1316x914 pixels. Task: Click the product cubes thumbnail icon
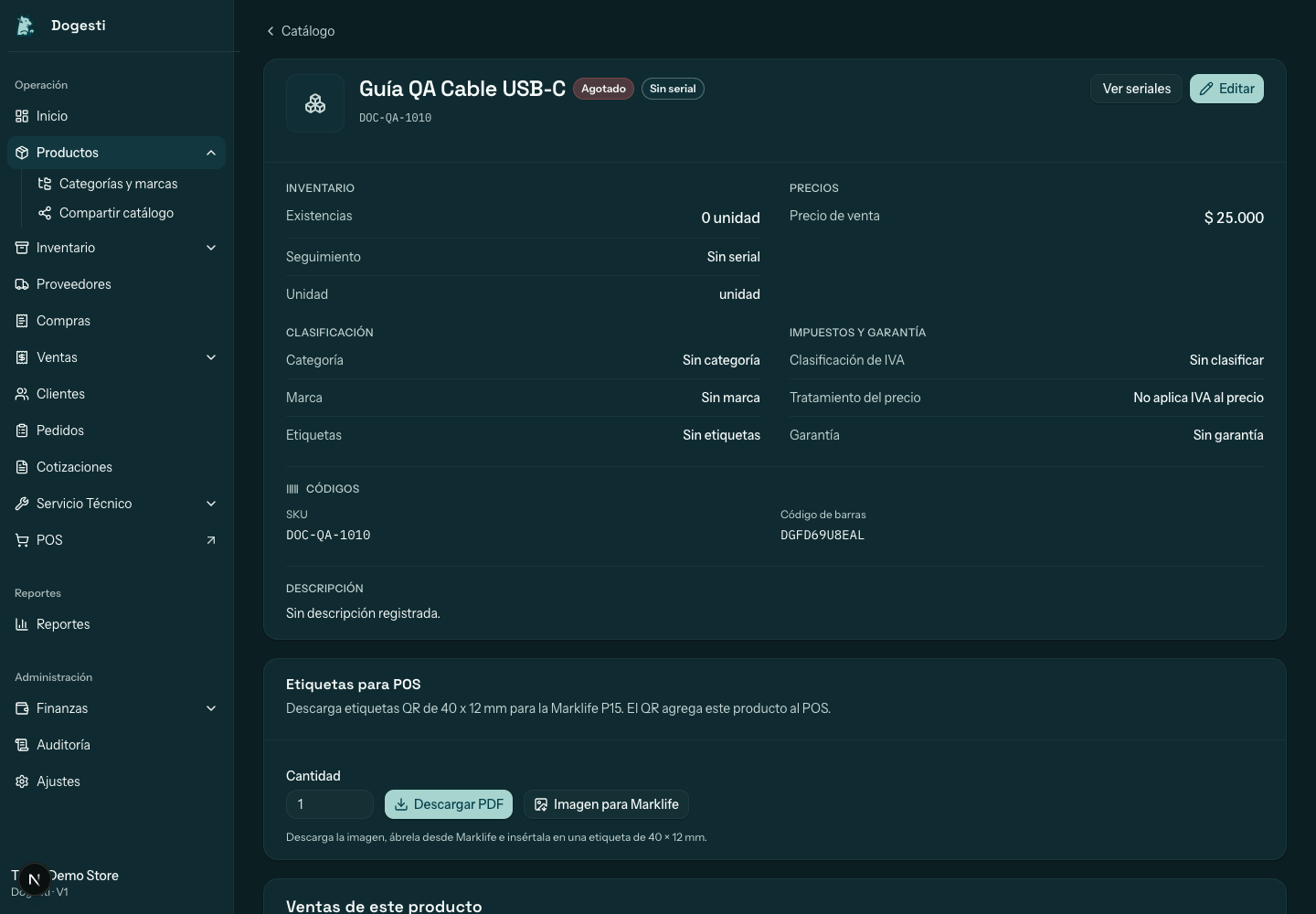pos(315,103)
